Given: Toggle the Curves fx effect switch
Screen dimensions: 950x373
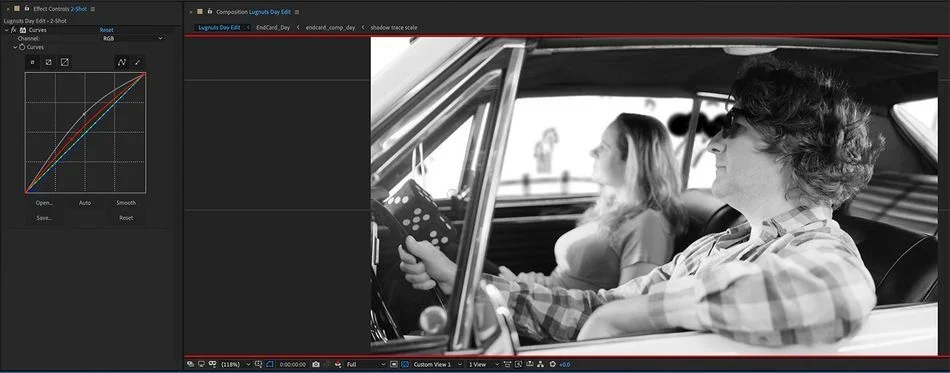Looking at the screenshot, I should 13,30.
